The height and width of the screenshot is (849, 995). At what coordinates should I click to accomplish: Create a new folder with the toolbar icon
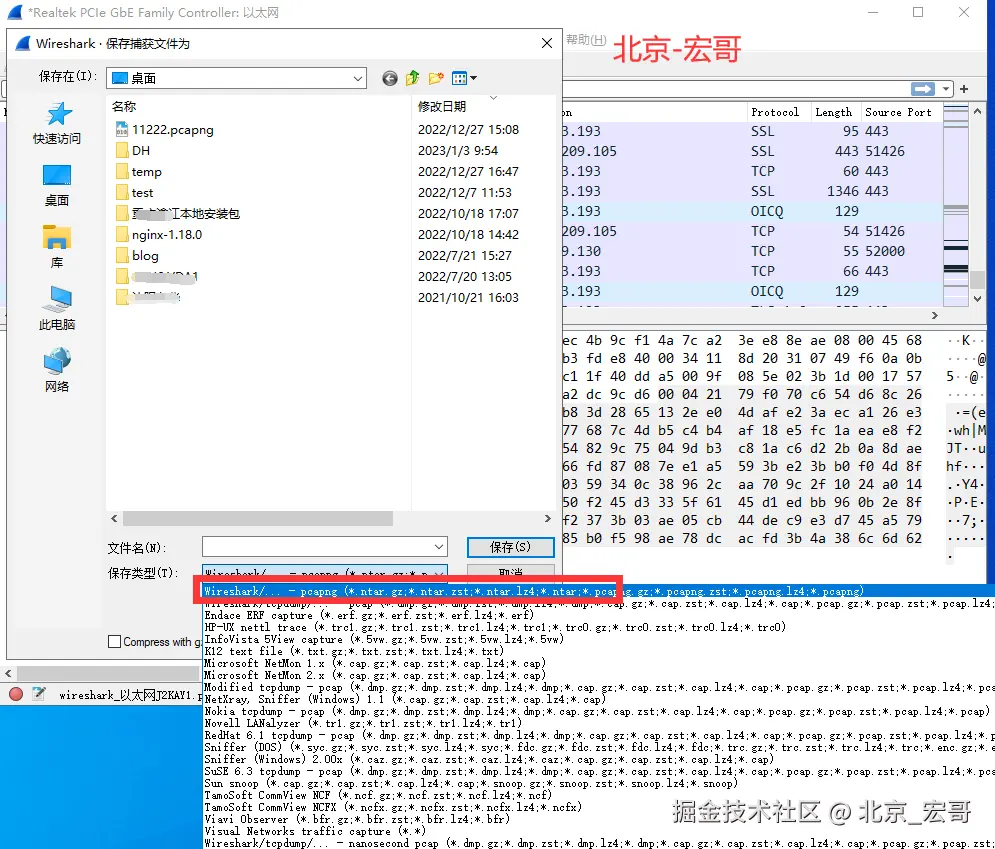point(436,78)
